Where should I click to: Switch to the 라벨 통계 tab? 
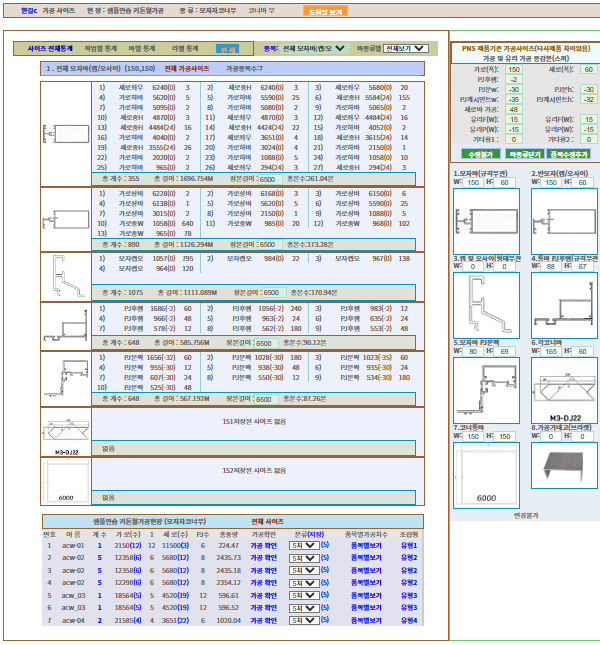[185, 49]
